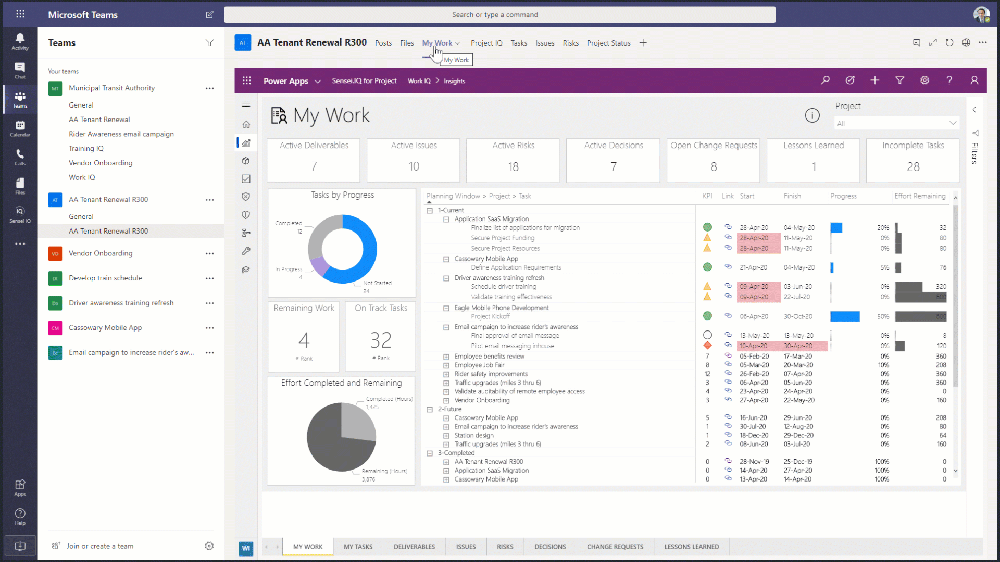Switch to MY TASKS report tab

coord(358,547)
